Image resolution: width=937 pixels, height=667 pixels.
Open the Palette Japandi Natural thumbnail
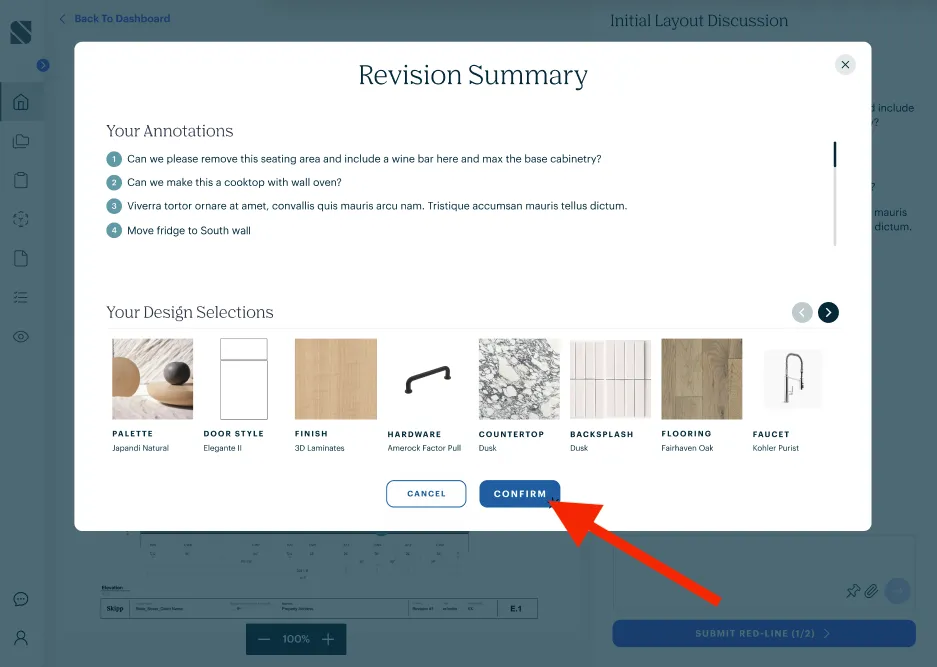(x=152, y=379)
